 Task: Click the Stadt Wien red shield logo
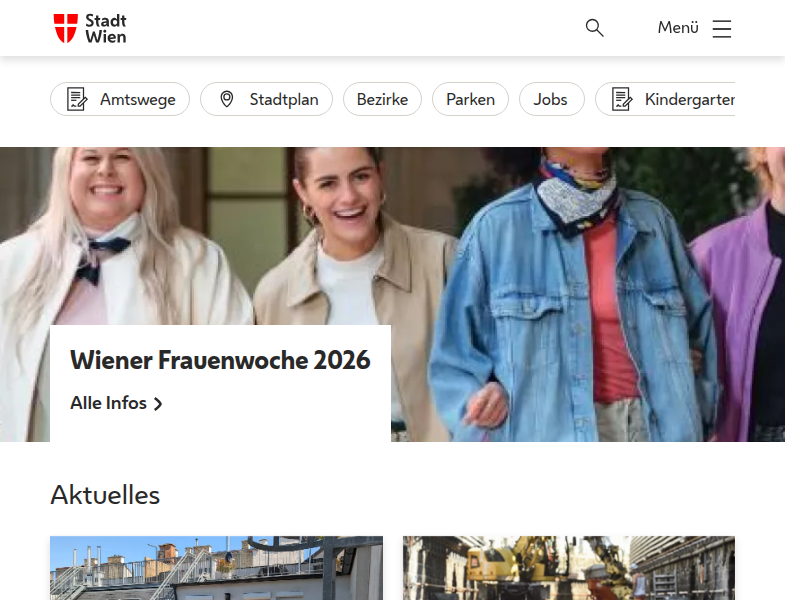(65, 28)
